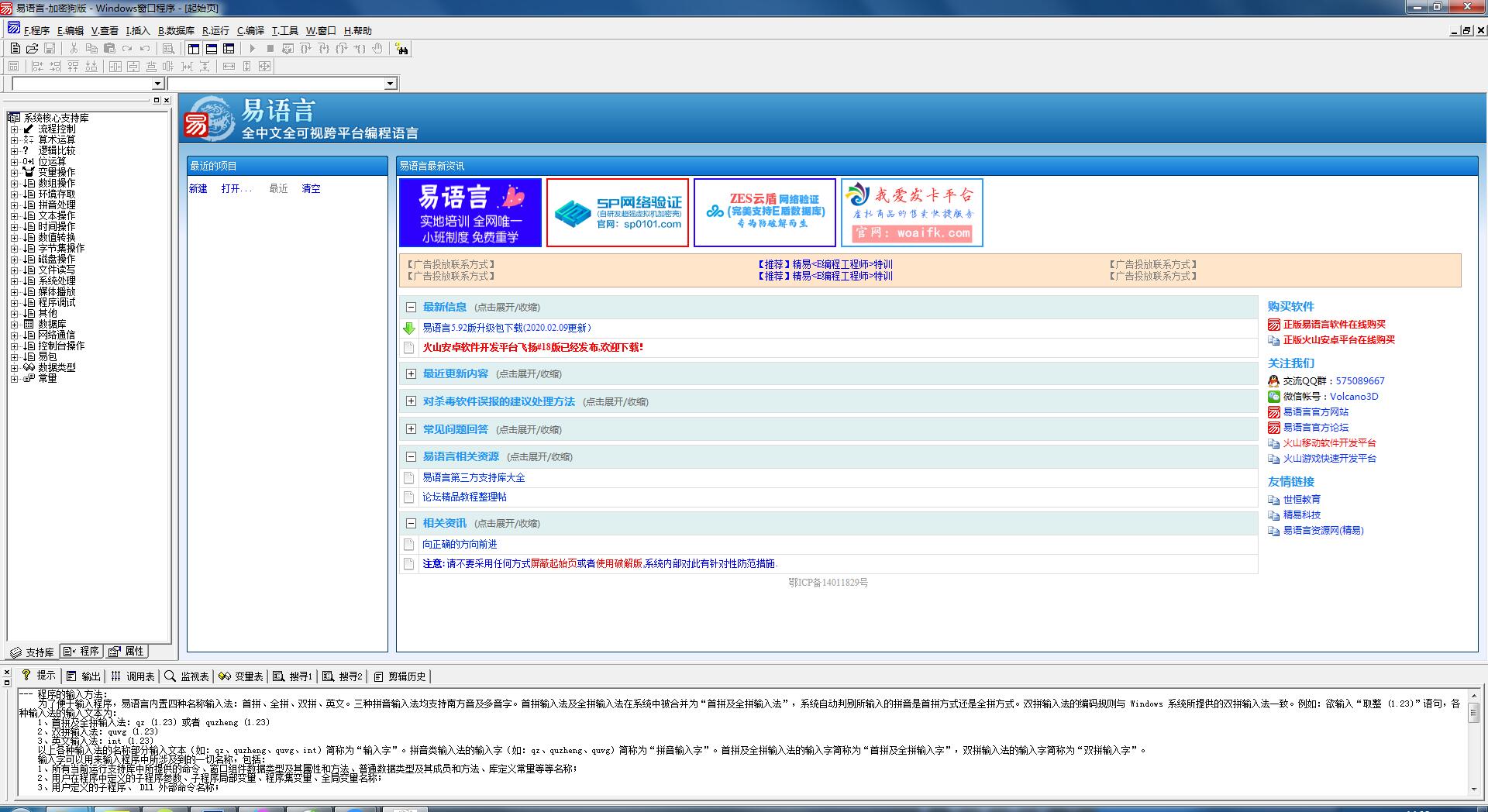Save the program with the Save icon
The height and width of the screenshot is (812, 1488).
[50, 48]
